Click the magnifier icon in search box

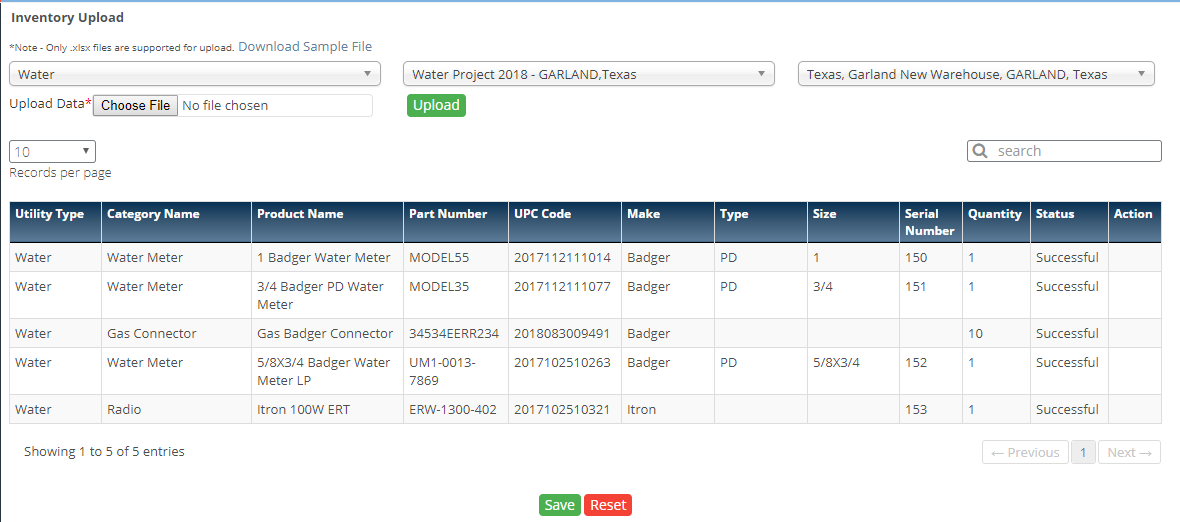pos(981,151)
